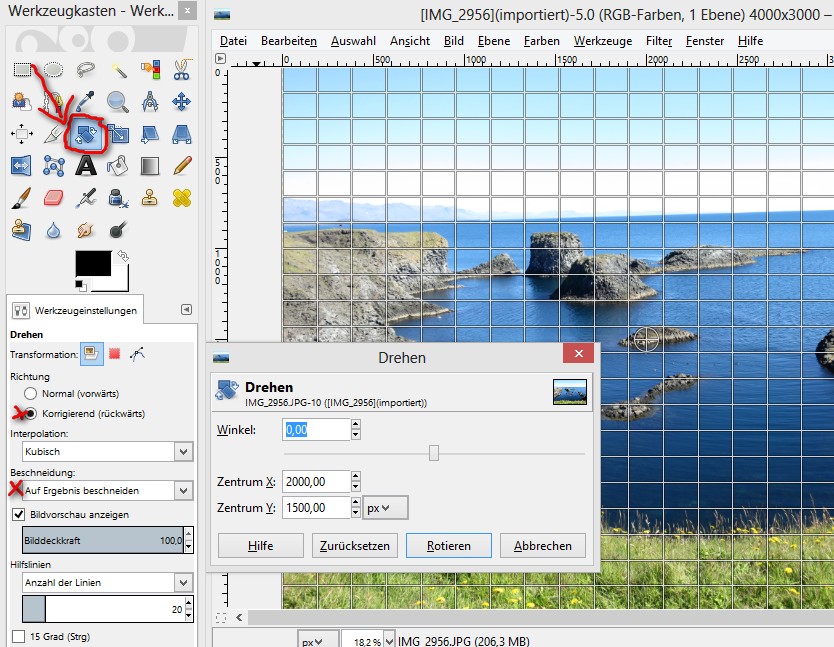This screenshot has width=834, height=647.
Task: Select the Normal (vorwärts) direction option
Action: click(30, 394)
